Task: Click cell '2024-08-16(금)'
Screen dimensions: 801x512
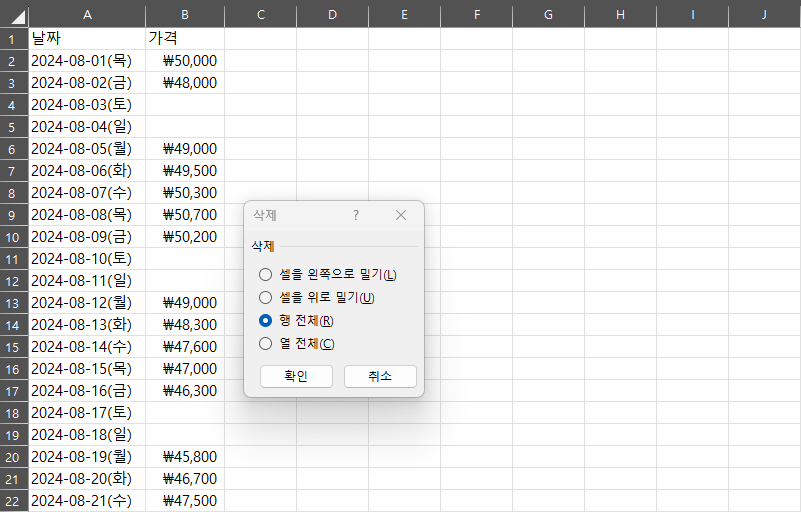Action: coord(87,390)
